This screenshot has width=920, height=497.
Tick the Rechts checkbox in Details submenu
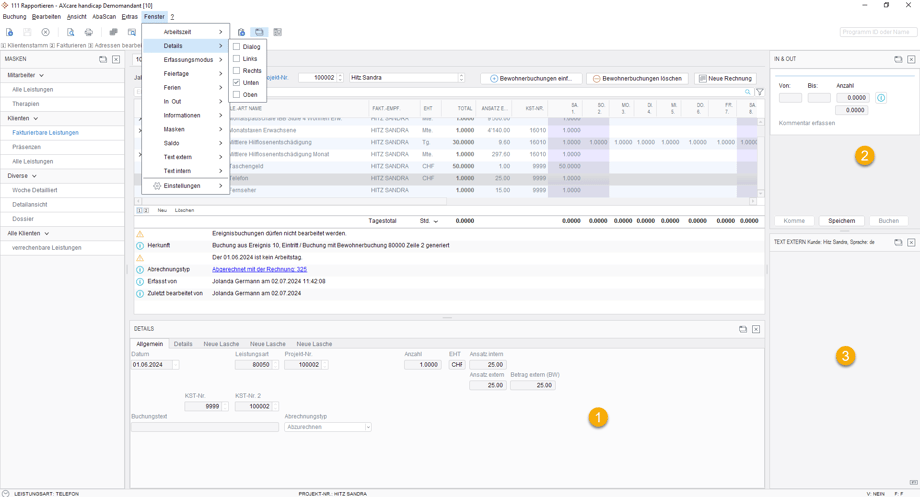click(236, 70)
